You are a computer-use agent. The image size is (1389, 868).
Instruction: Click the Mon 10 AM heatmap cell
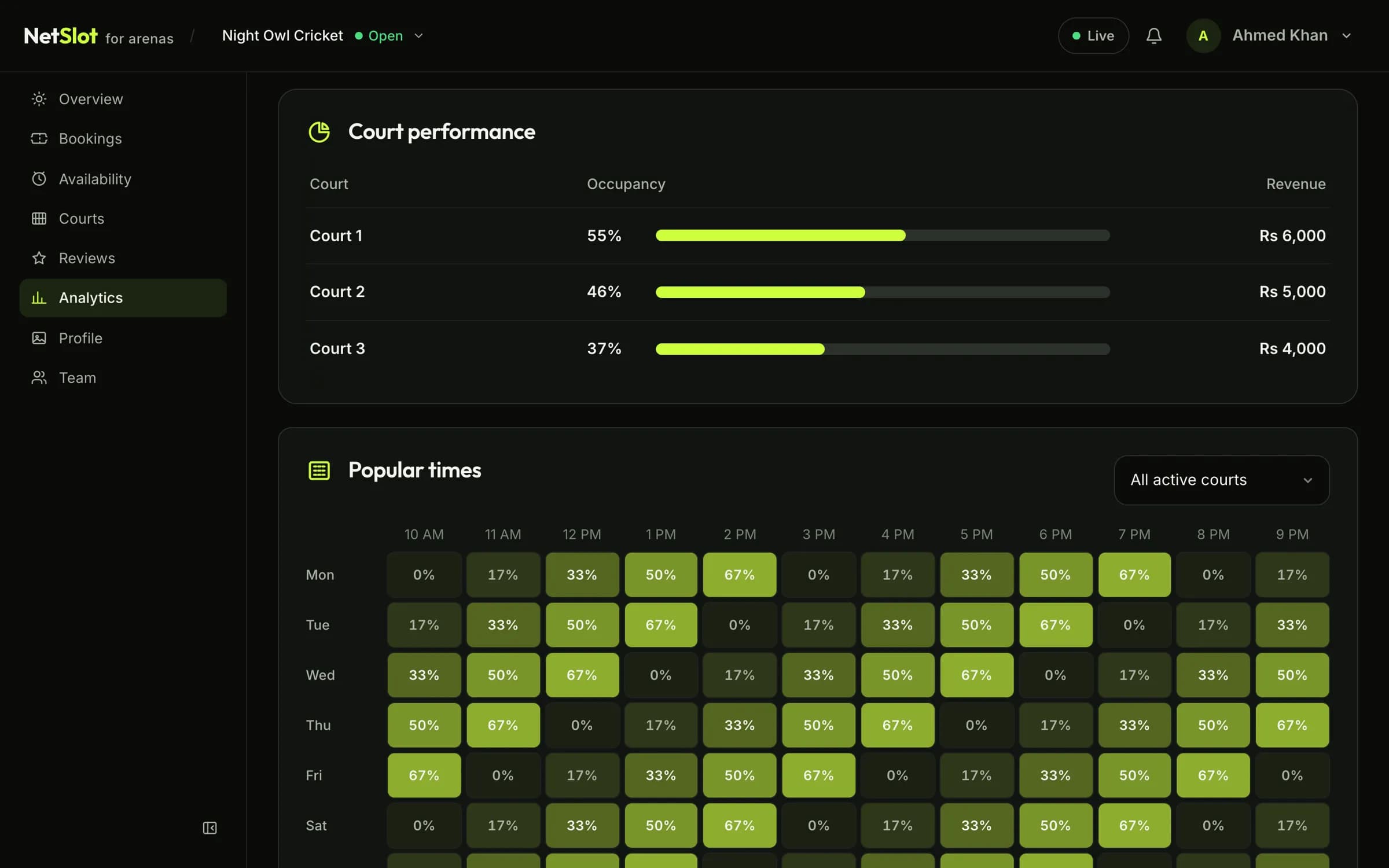(x=424, y=575)
